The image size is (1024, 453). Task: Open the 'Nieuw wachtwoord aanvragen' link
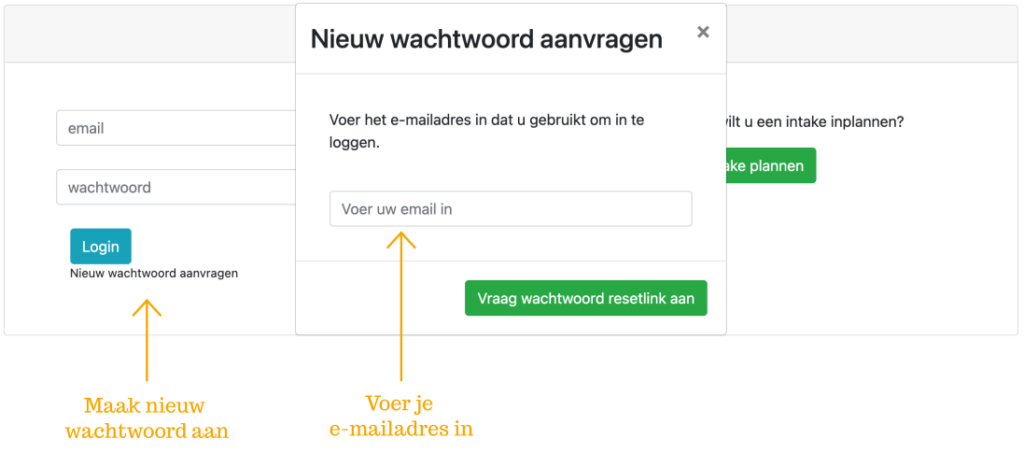click(154, 273)
